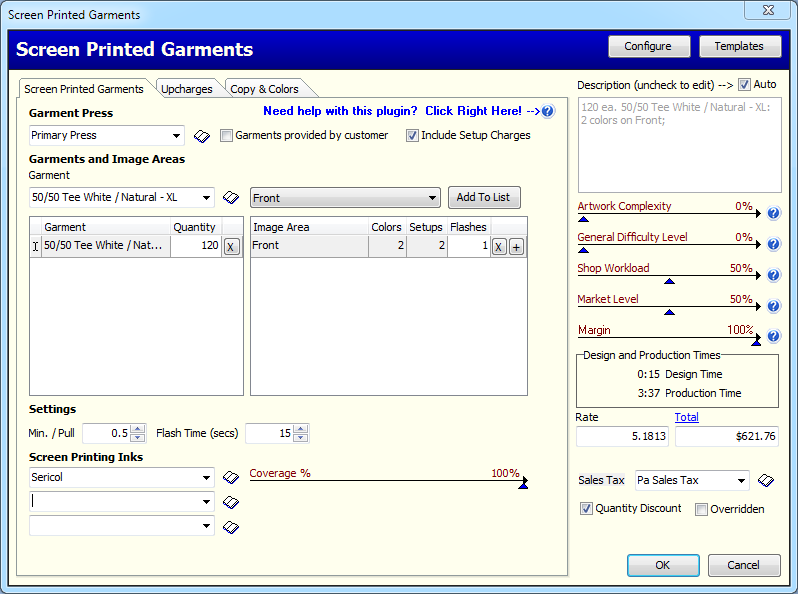Viewport: 798px width, 594px height.
Task: Expand the Primary Press dropdown
Action: pyautogui.click(x=176, y=136)
